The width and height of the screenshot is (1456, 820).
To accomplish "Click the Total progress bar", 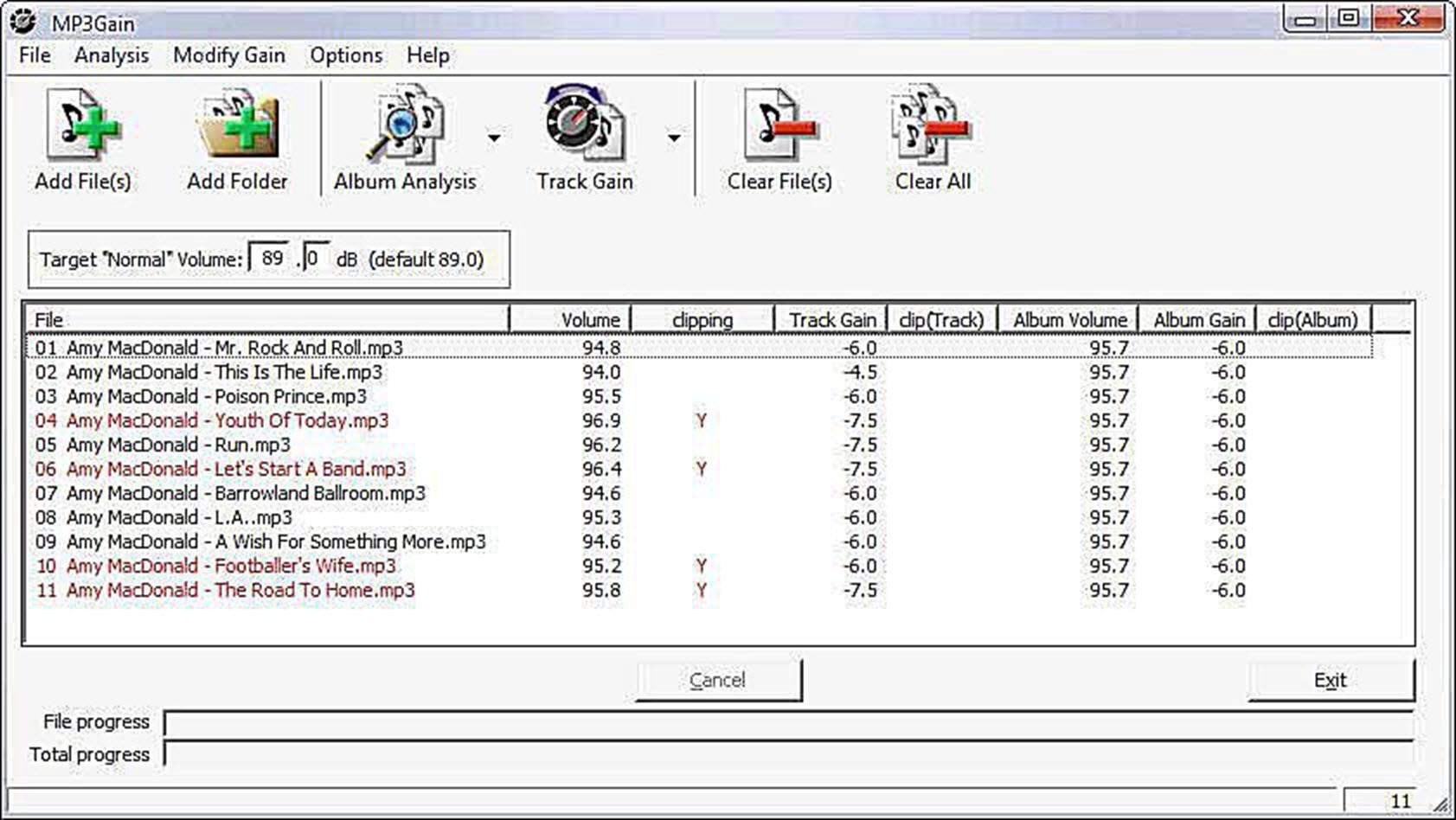I will (789, 754).
